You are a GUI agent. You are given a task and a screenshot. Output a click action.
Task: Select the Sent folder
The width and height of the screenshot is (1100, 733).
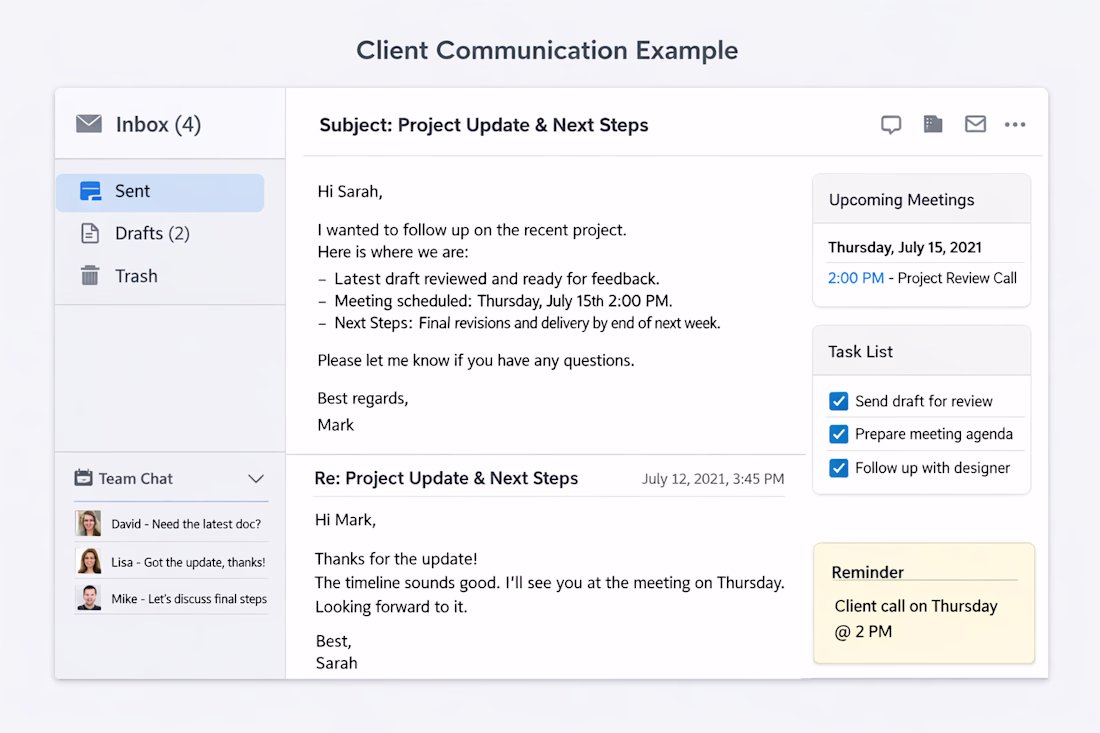tap(160, 192)
